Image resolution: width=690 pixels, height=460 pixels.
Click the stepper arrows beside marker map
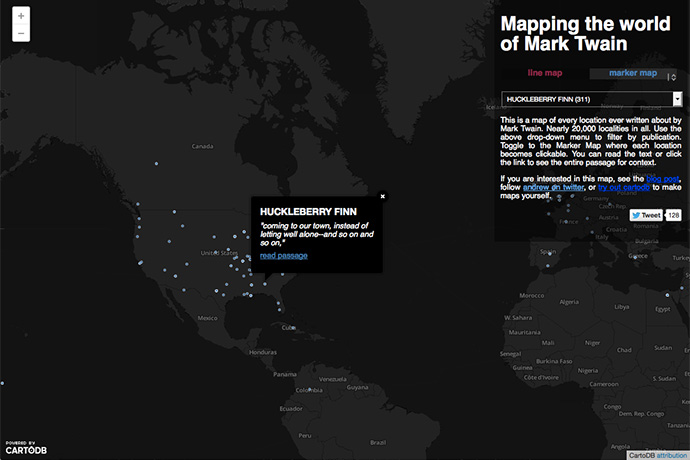click(672, 77)
